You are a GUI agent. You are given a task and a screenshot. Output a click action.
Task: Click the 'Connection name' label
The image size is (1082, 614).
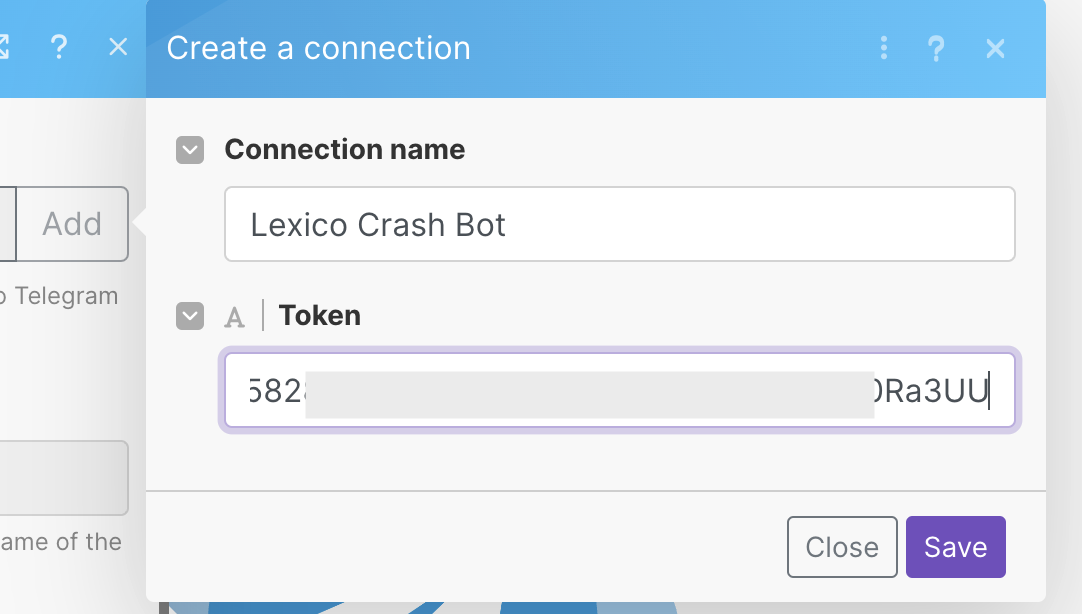click(344, 150)
